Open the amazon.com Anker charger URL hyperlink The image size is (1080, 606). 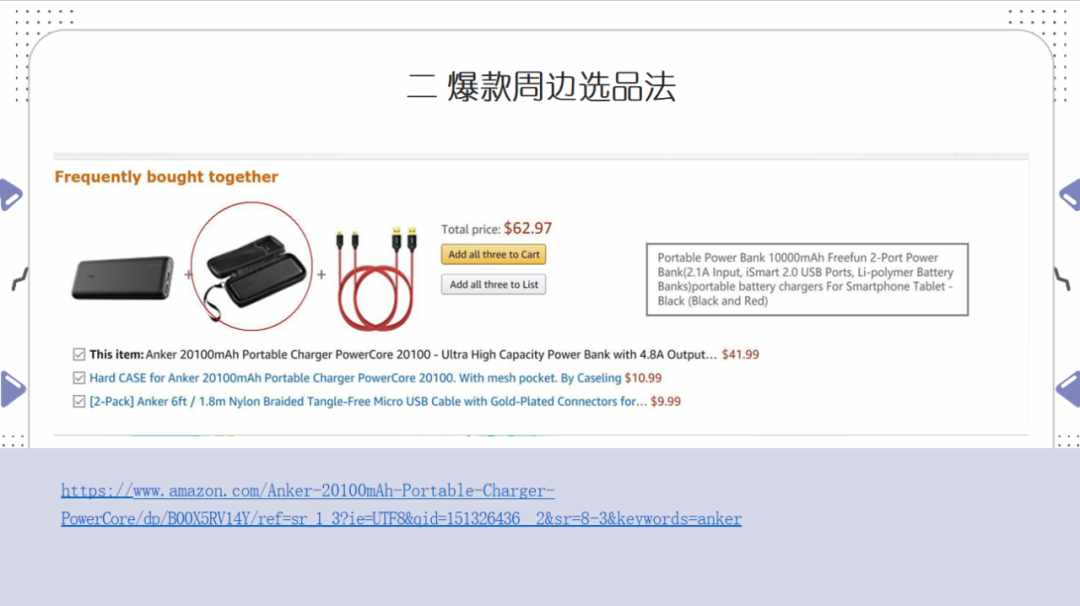click(401, 505)
